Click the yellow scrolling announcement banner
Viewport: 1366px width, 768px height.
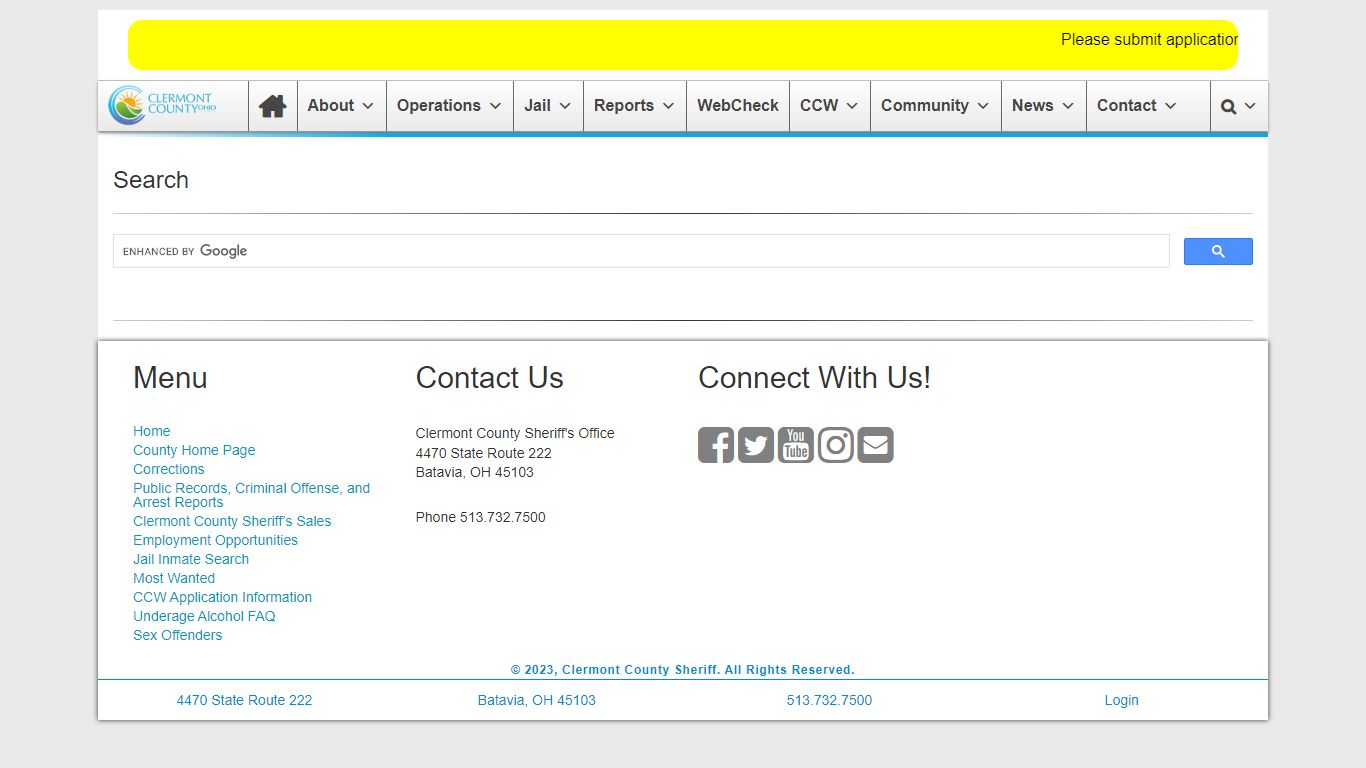(x=683, y=45)
